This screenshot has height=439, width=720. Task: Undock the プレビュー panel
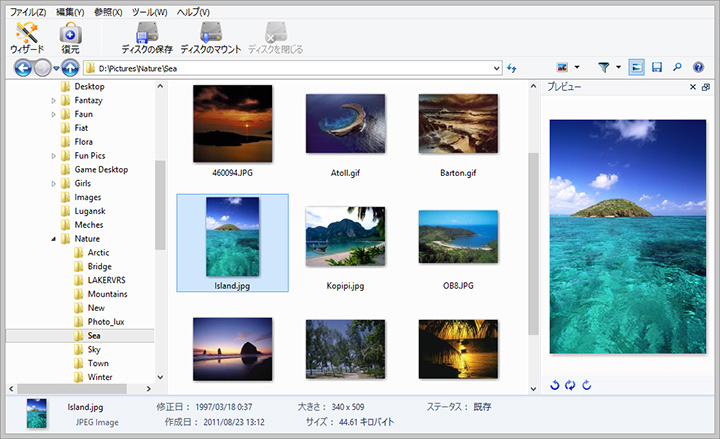(706, 87)
